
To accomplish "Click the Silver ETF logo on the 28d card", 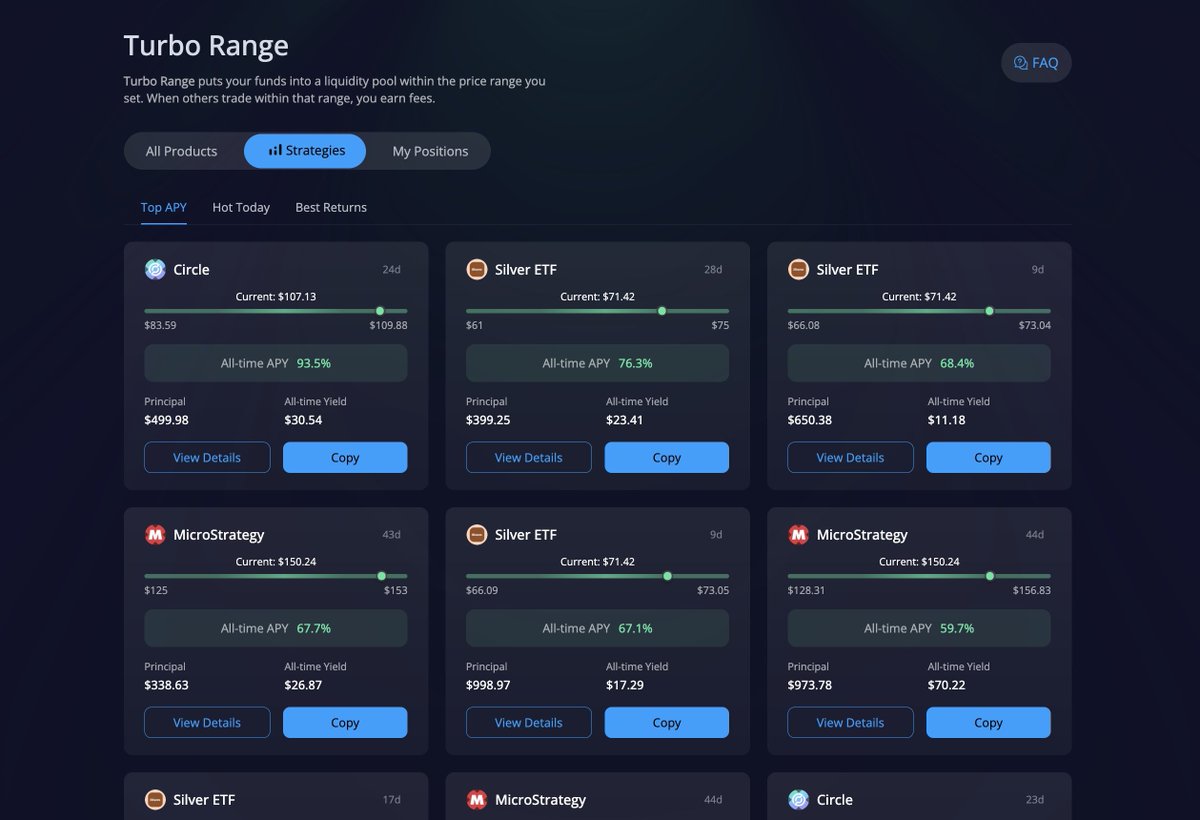I will (477, 269).
